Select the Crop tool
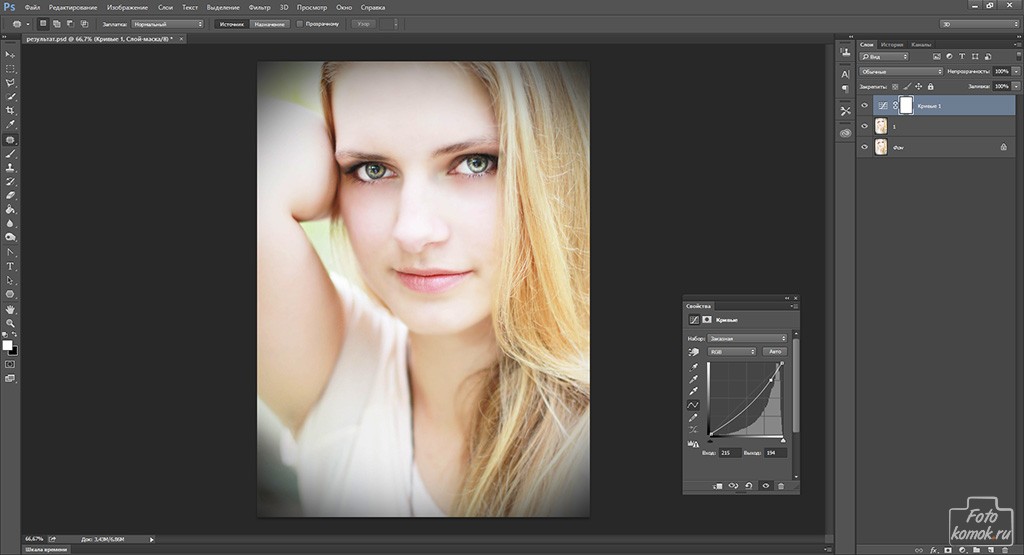1024x555 pixels. 11,110
